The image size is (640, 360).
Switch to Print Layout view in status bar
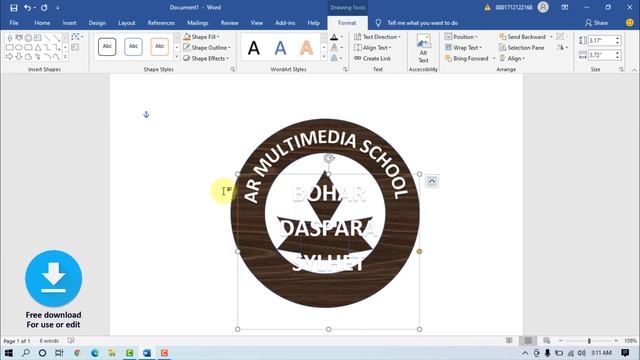point(527,340)
